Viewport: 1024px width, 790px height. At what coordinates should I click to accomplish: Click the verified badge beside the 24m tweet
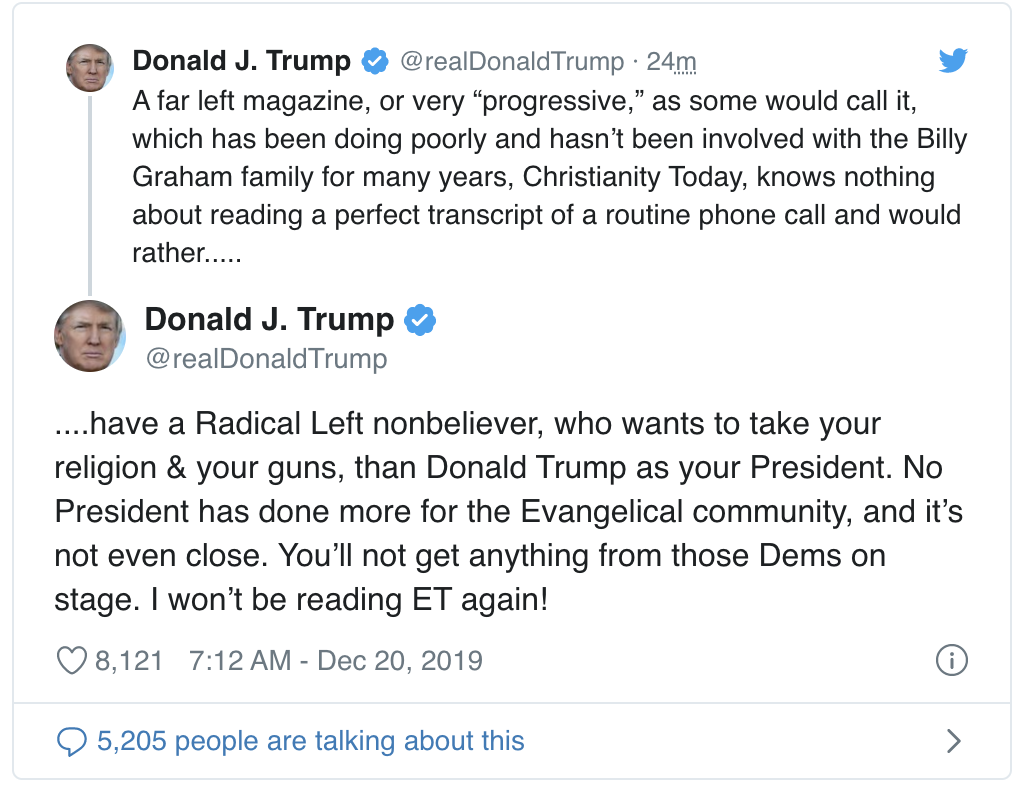click(375, 61)
